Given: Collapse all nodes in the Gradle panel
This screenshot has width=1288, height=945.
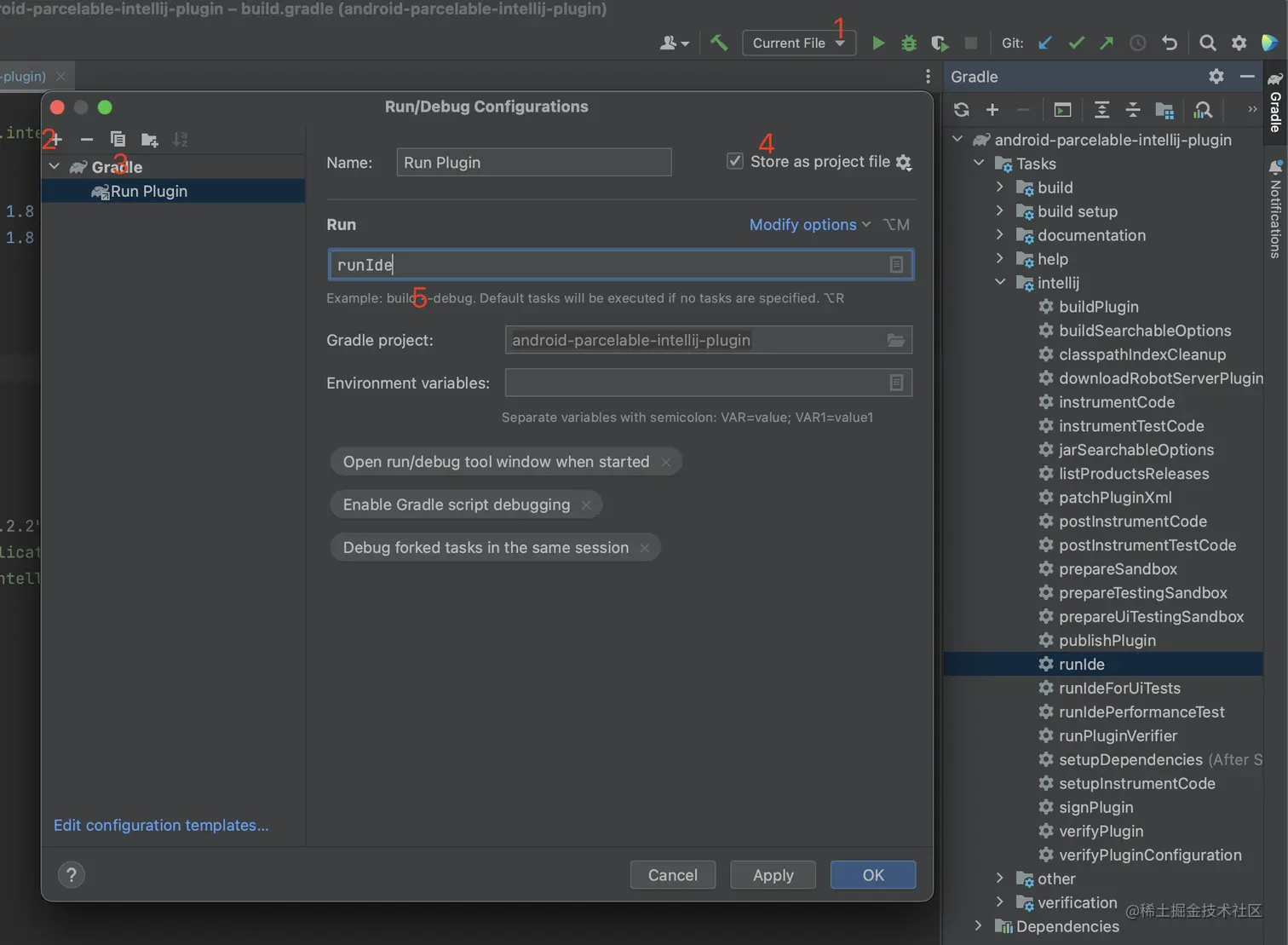Looking at the screenshot, I should [x=1133, y=110].
